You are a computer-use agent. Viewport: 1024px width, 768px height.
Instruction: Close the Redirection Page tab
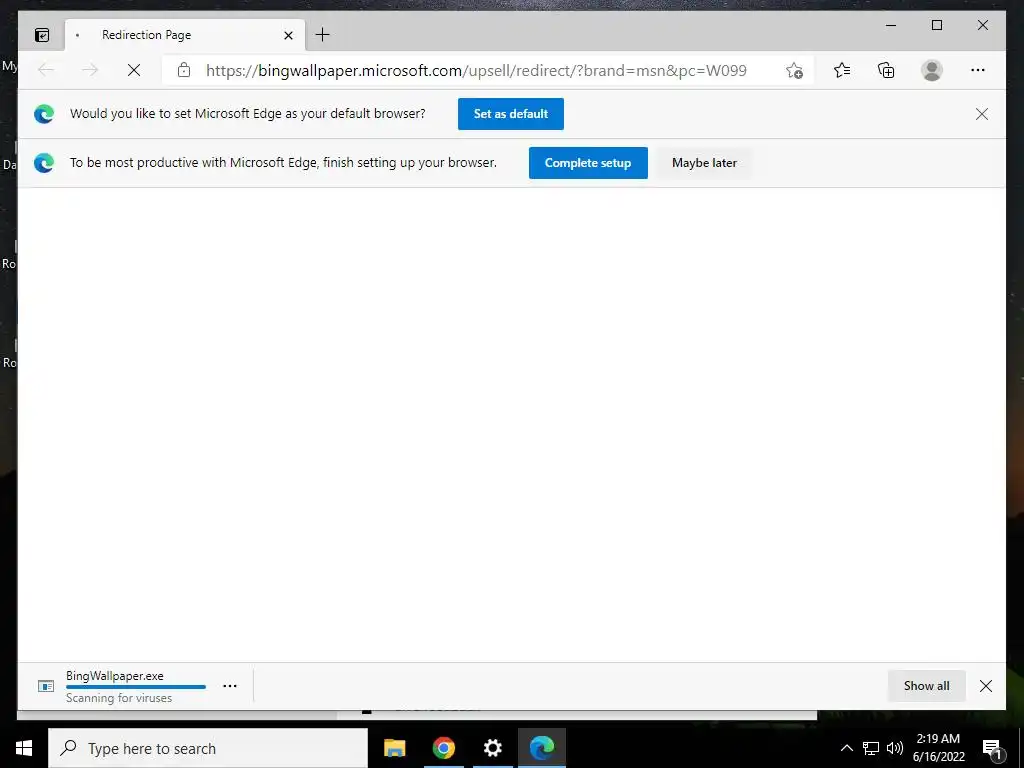288,35
